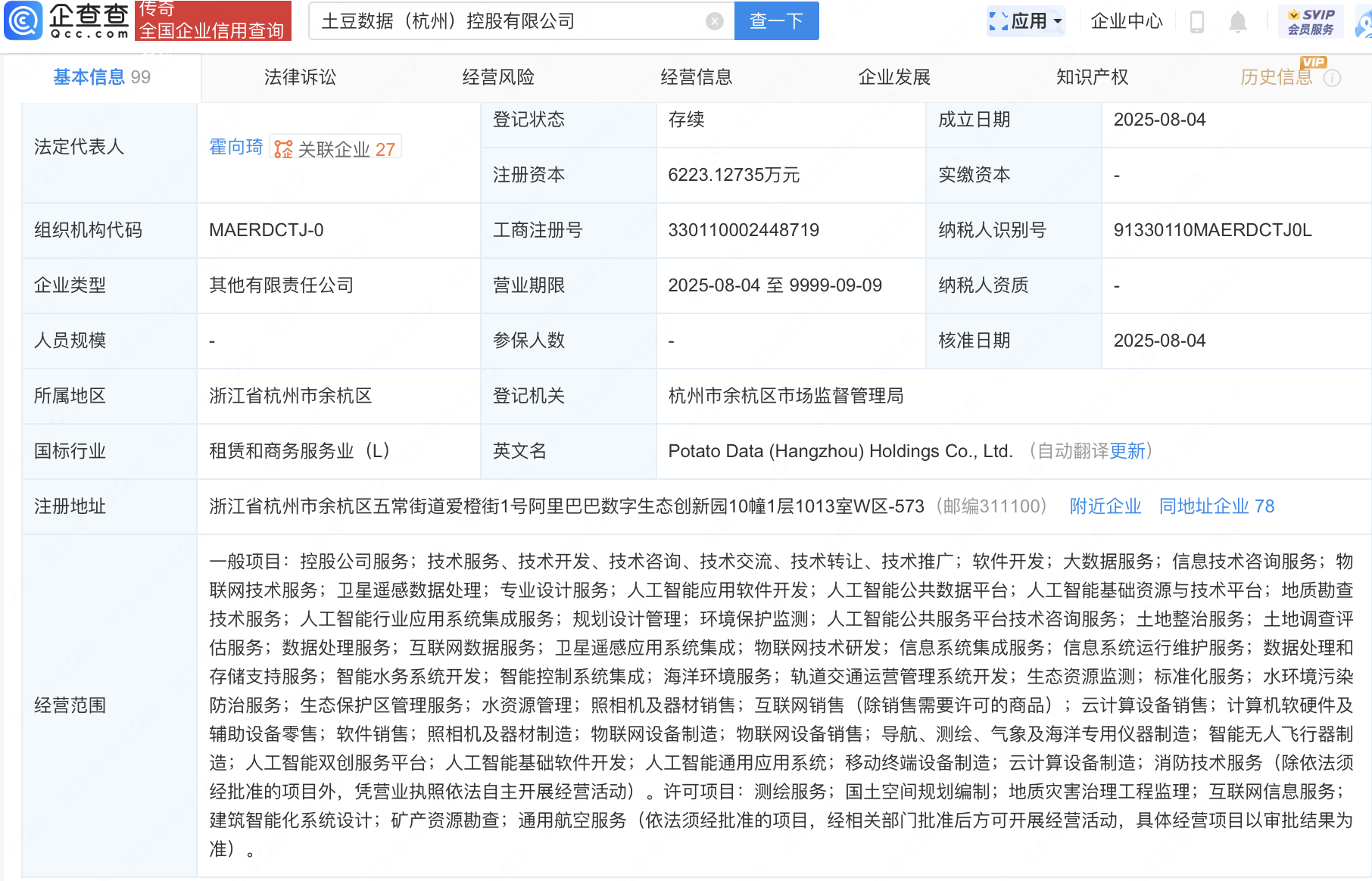
Task: Go to the 企业发展 tab
Action: (894, 77)
